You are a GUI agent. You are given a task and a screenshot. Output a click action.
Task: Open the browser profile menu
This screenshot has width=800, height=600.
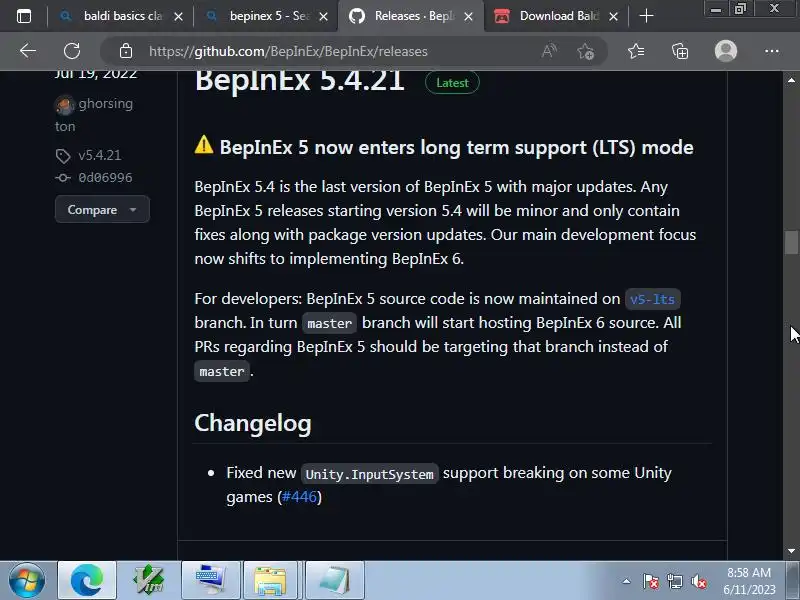click(x=726, y=51)
